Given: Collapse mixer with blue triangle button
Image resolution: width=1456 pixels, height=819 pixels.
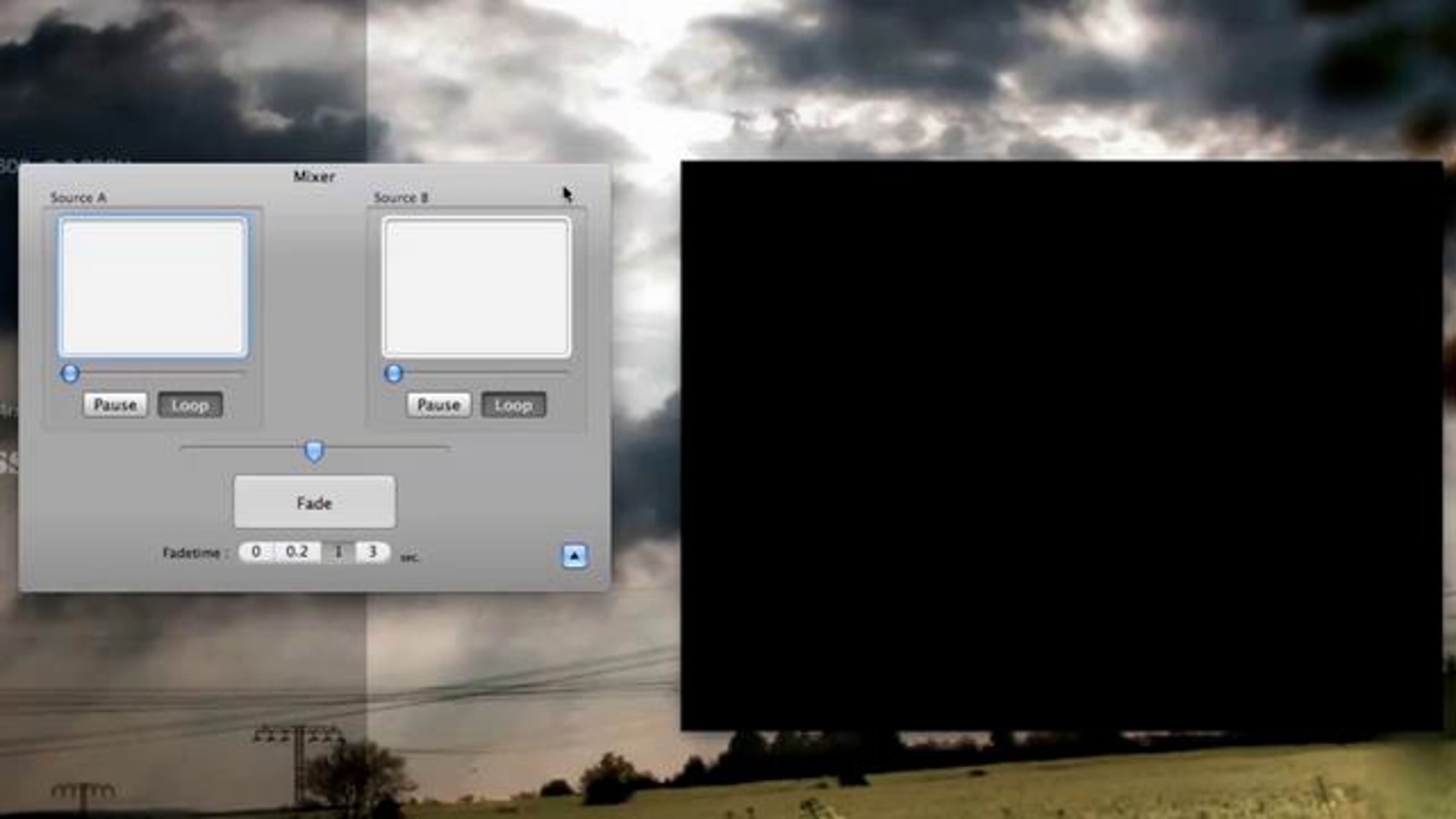Looking at the screenshot, I should 574,556.
